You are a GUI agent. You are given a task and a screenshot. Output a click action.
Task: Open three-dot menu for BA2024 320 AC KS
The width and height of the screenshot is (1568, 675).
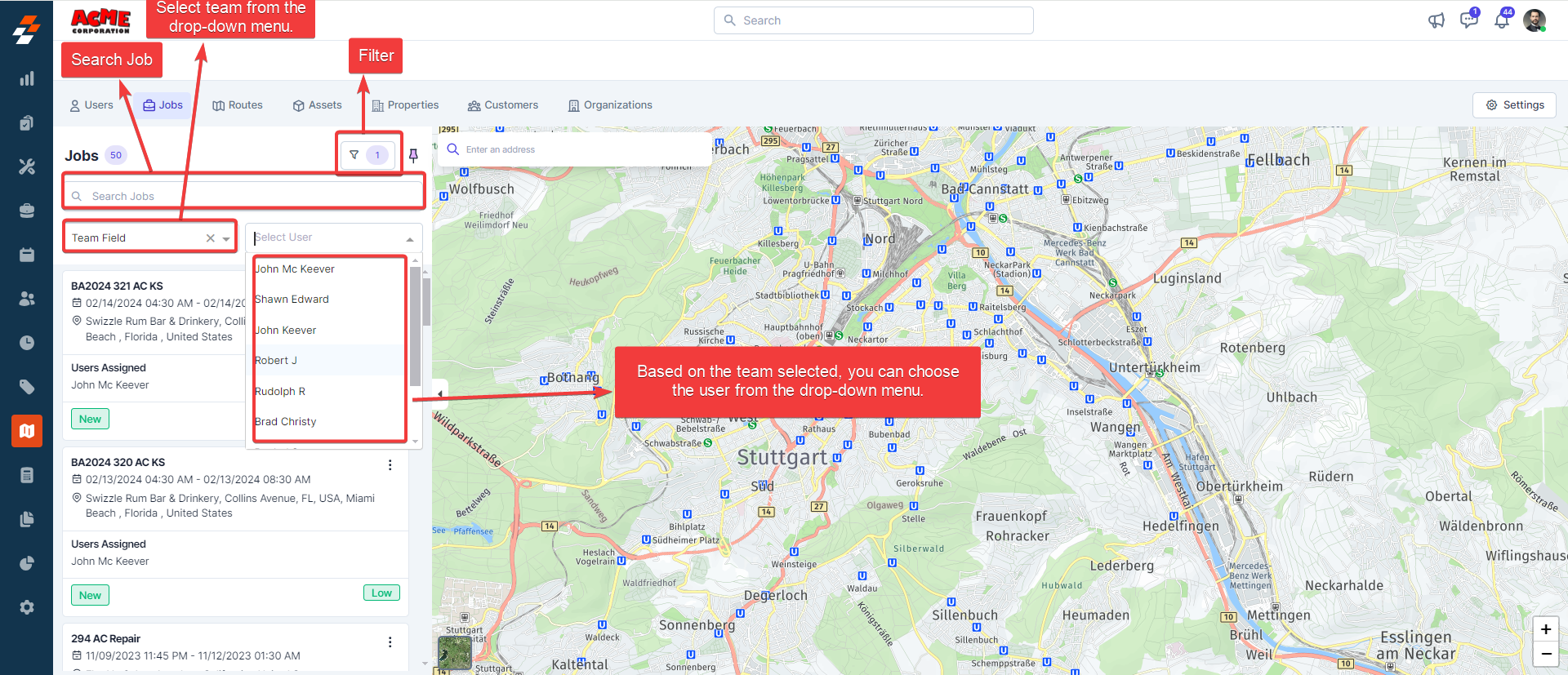(x=390, y=464)
